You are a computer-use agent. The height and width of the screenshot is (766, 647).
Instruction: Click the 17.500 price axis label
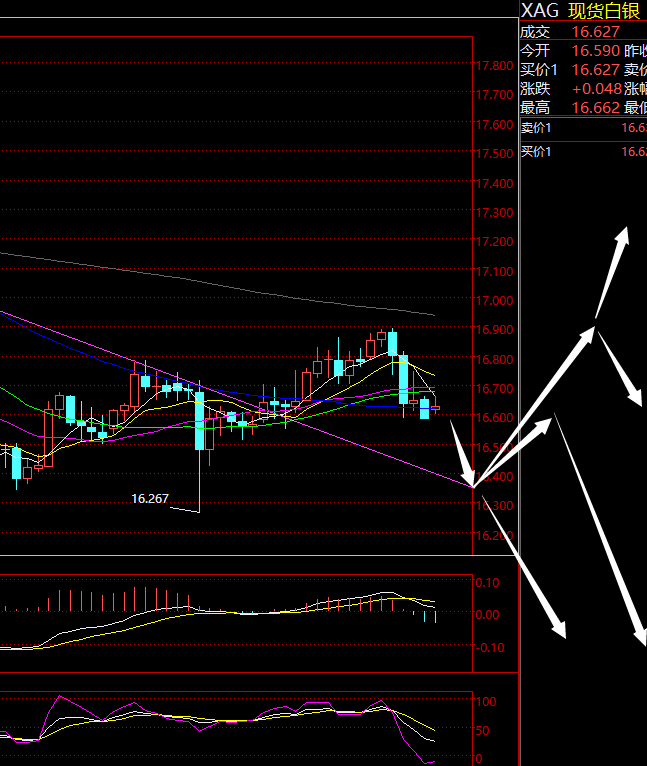click(x=494, y=153)
